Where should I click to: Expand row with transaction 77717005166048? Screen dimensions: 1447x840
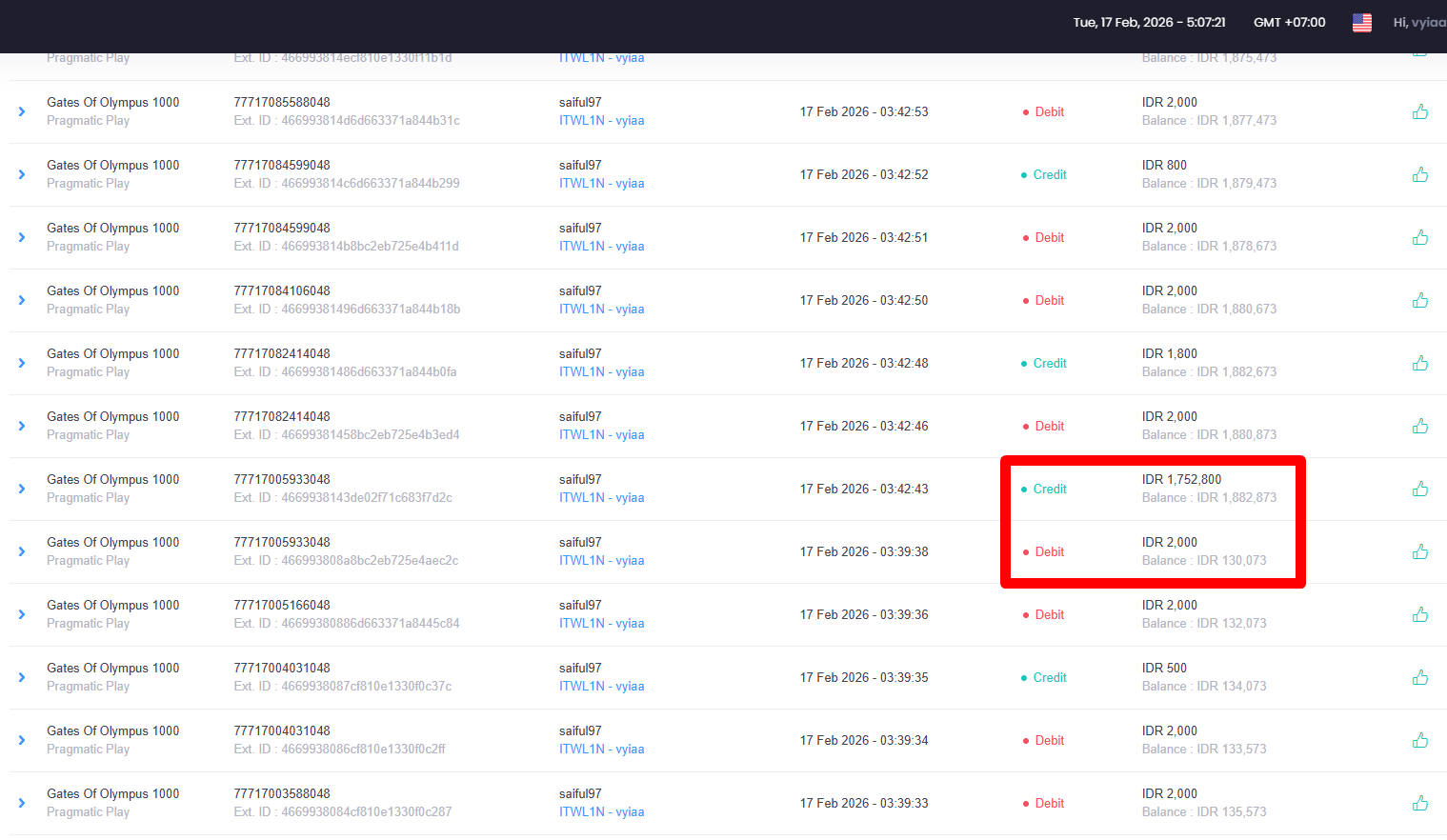click(22, 614)
